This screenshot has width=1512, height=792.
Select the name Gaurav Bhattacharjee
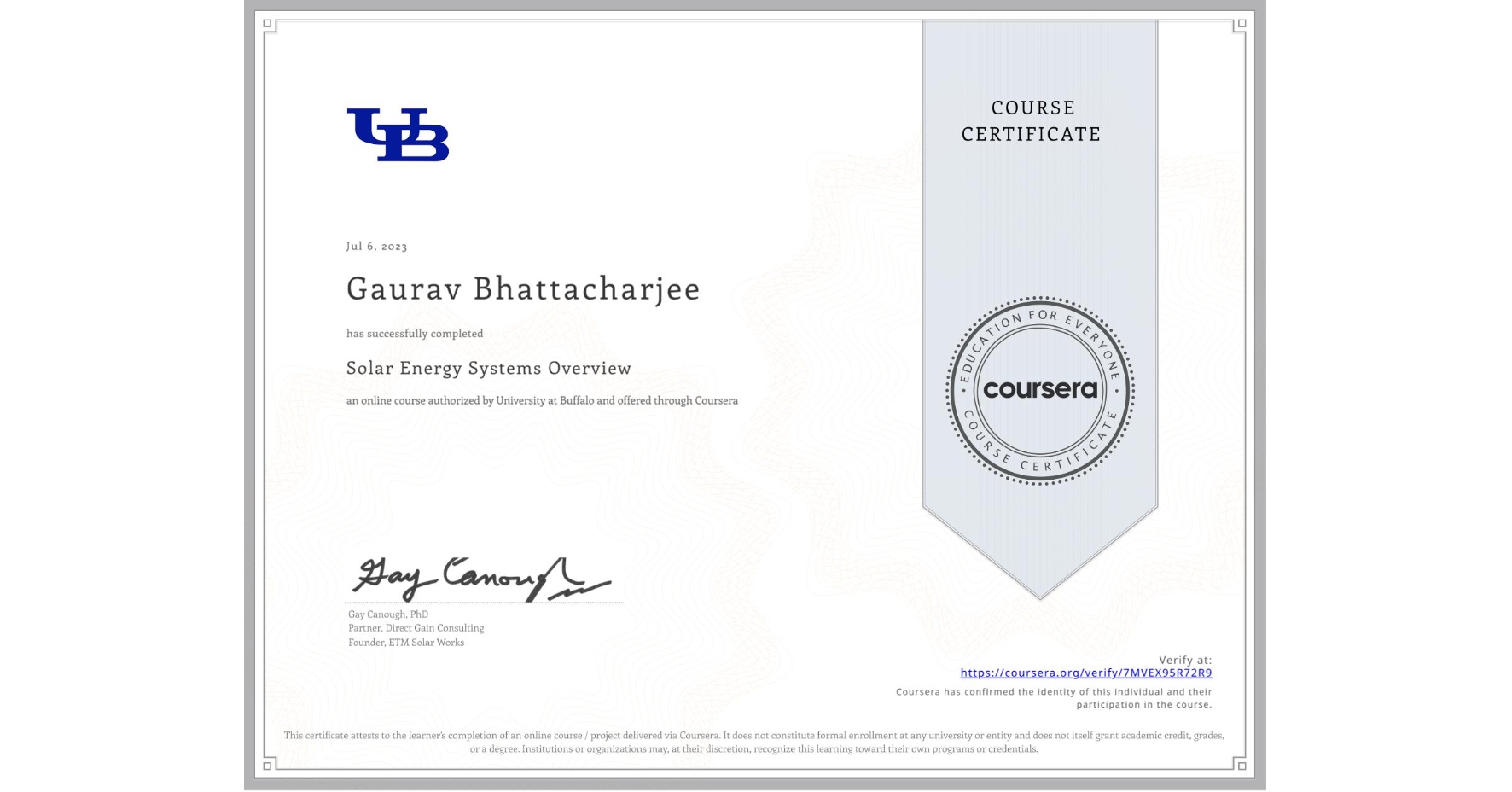coord(523,288)
